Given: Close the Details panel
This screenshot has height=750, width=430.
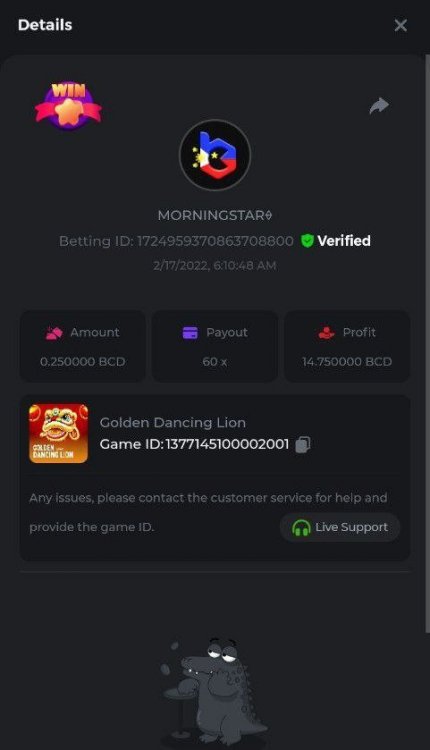Looking at the screenshot, I should pos(400,25).
